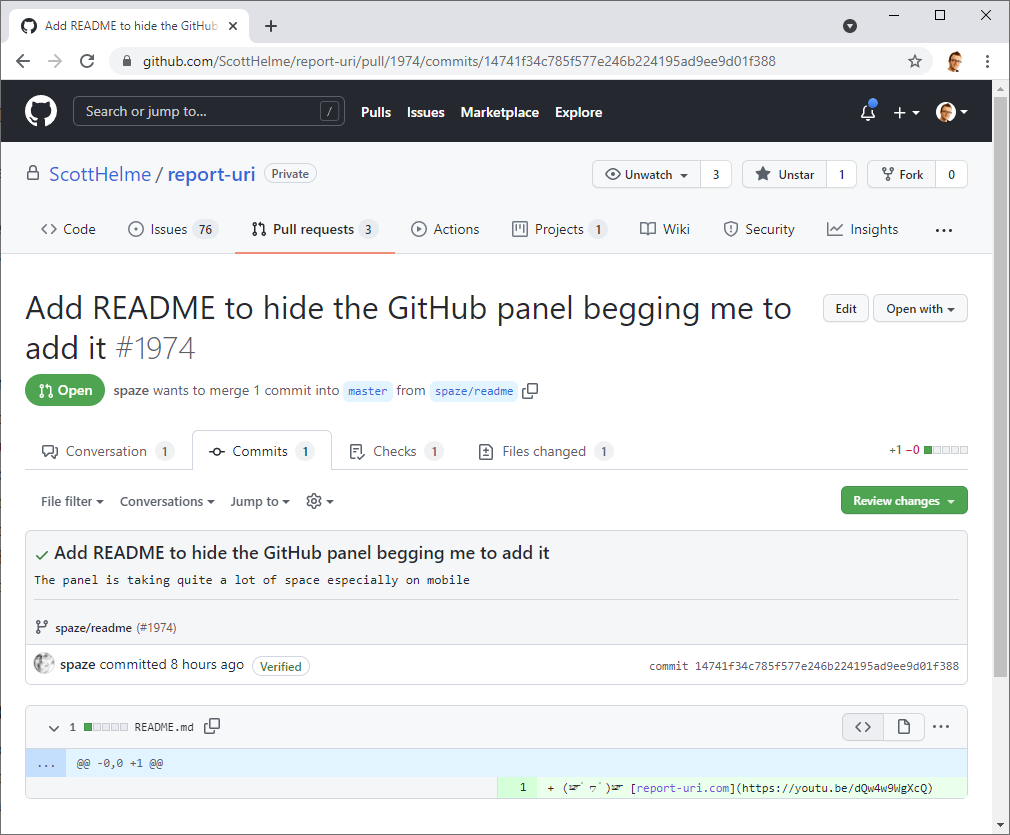The height and width of the screenshot is (835, 1010).
Task: Click the address bar URL
Action: [x=459, y=61]
